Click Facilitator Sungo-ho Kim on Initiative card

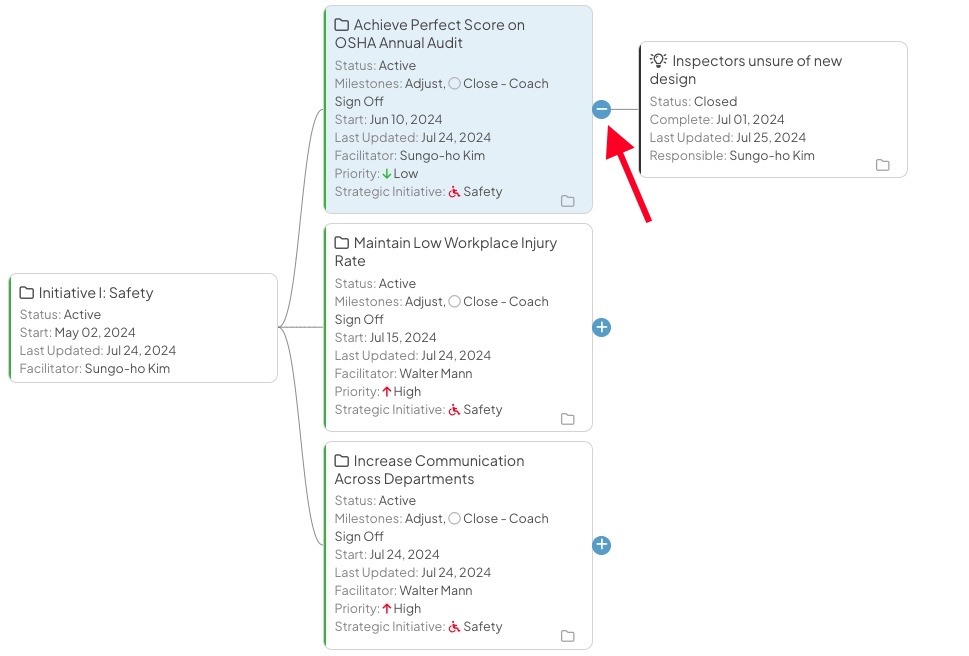pyautogui.click(x=95, y=369)
